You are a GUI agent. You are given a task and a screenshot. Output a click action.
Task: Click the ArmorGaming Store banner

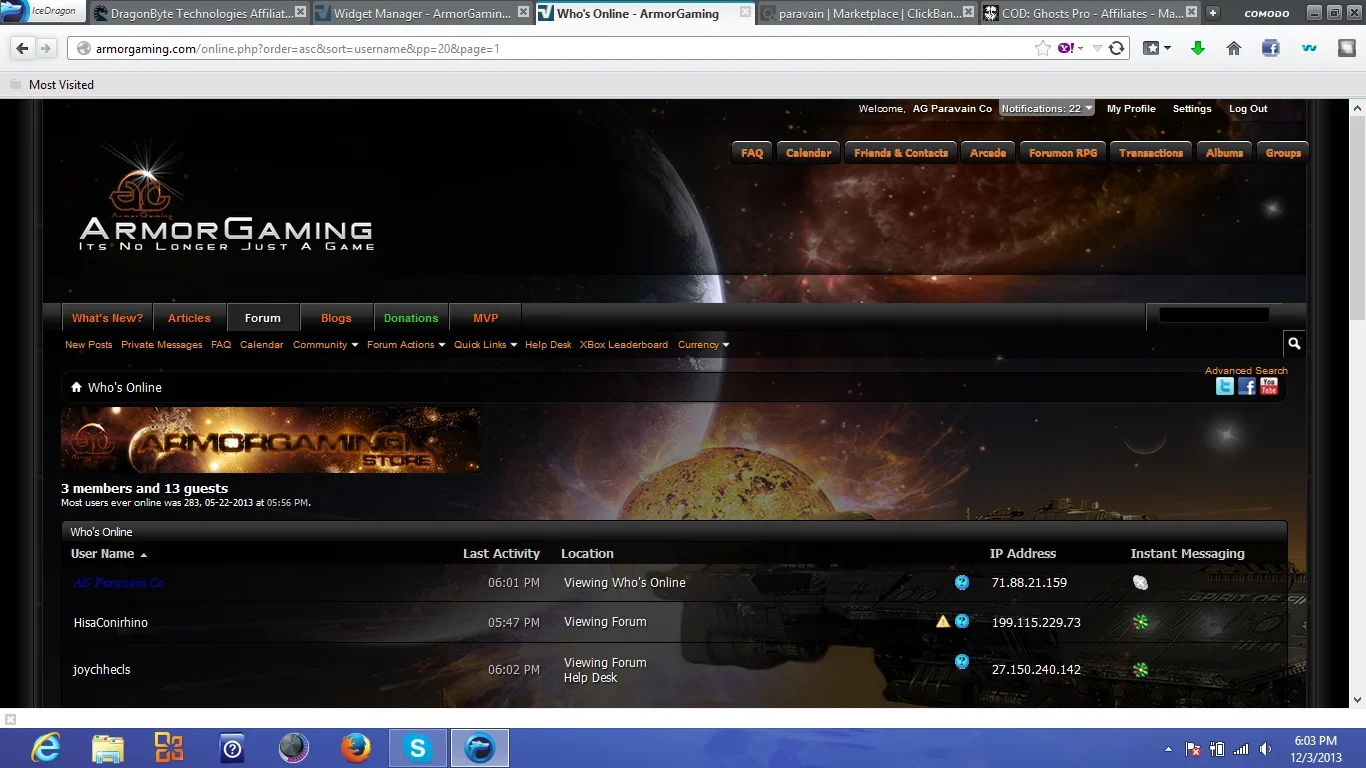[x=270, y=440]
